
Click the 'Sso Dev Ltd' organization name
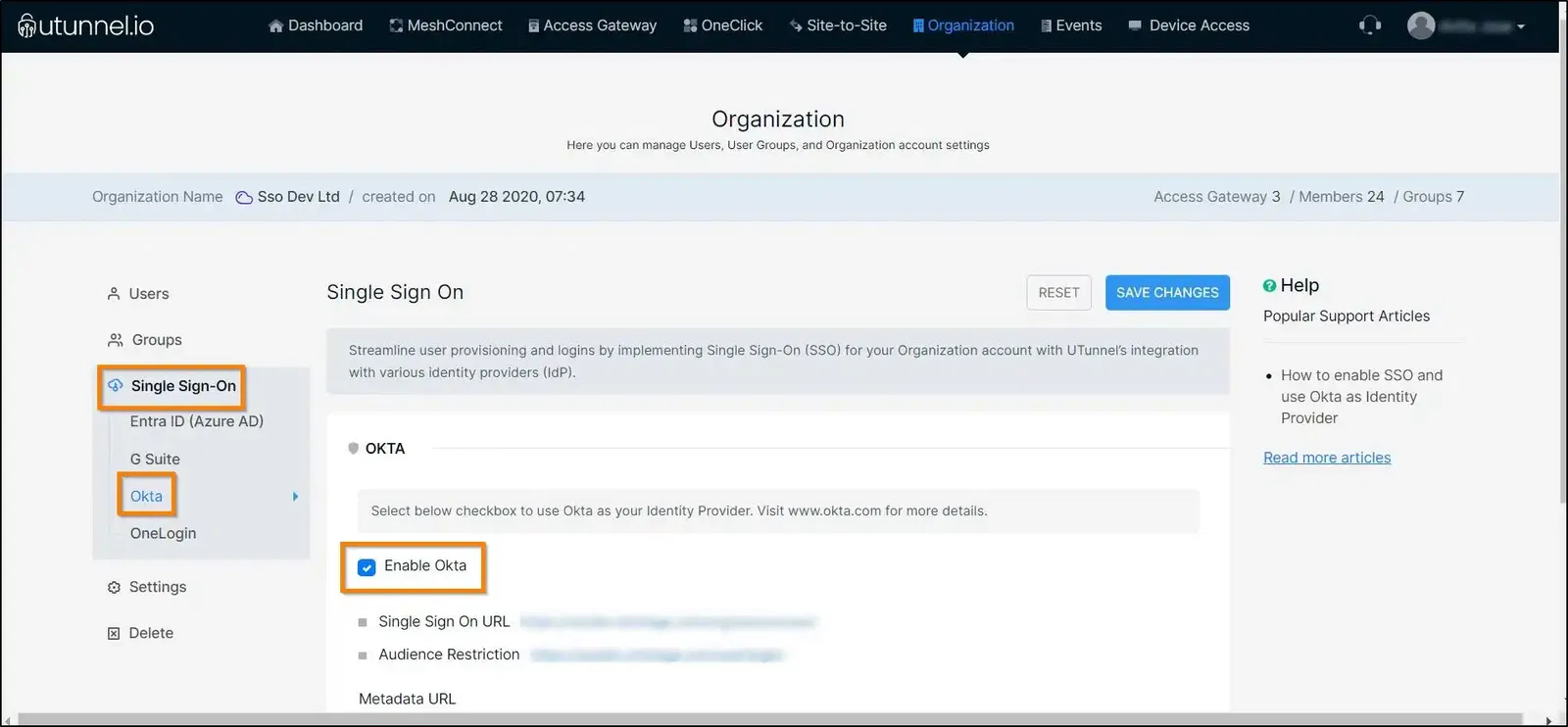[x=299, y=197]
